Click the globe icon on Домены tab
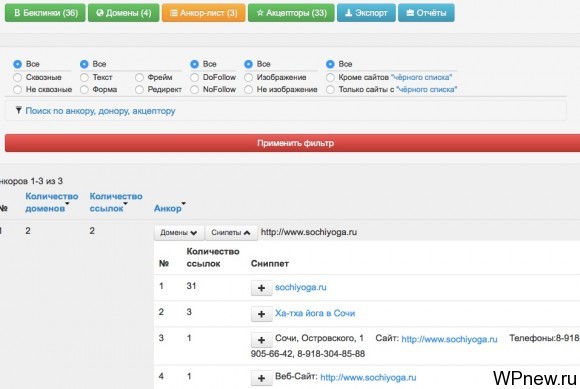This screenshot has width=580, height=389. [100, 13]
